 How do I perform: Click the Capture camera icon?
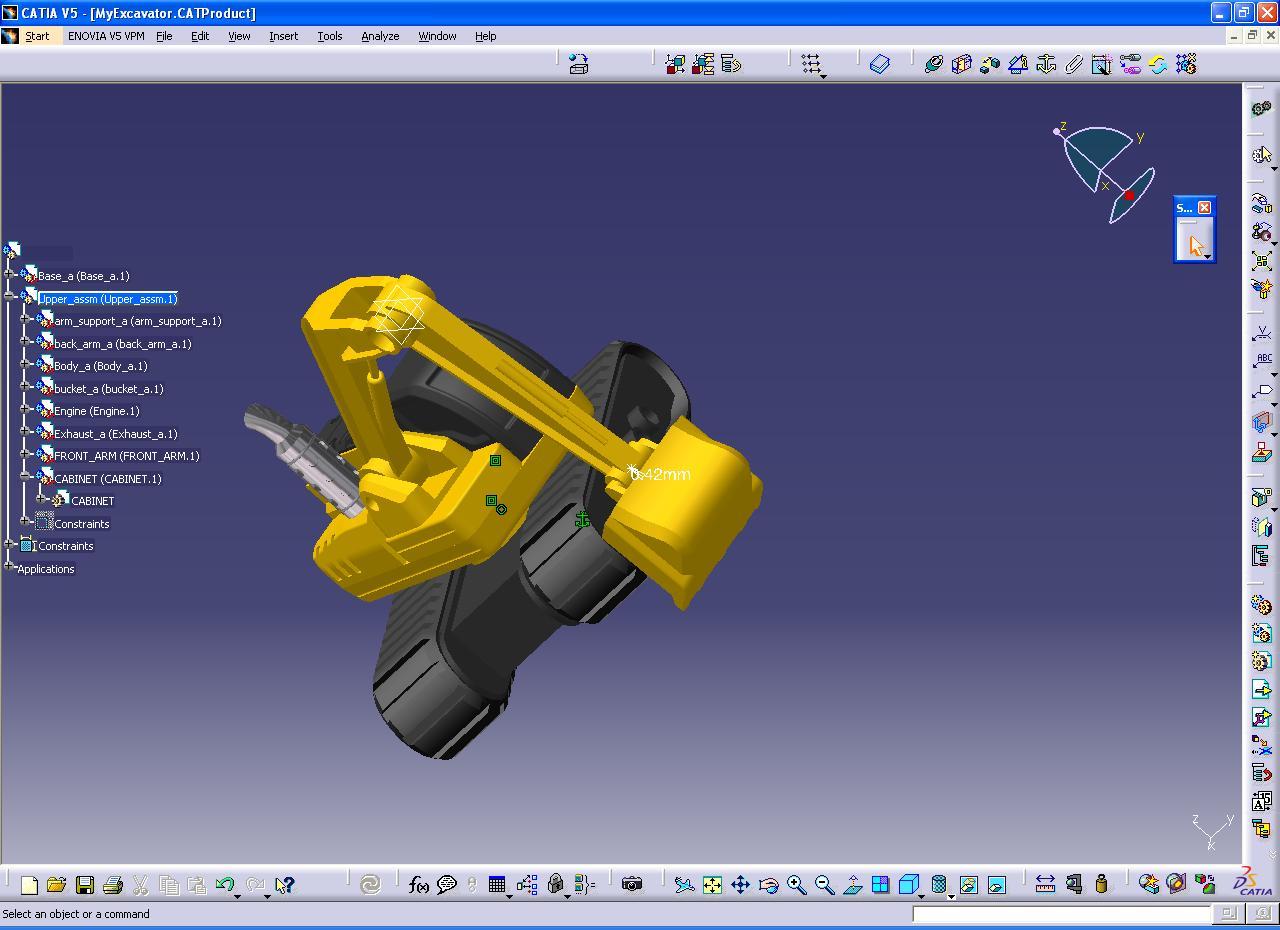(x=632, y=884)
